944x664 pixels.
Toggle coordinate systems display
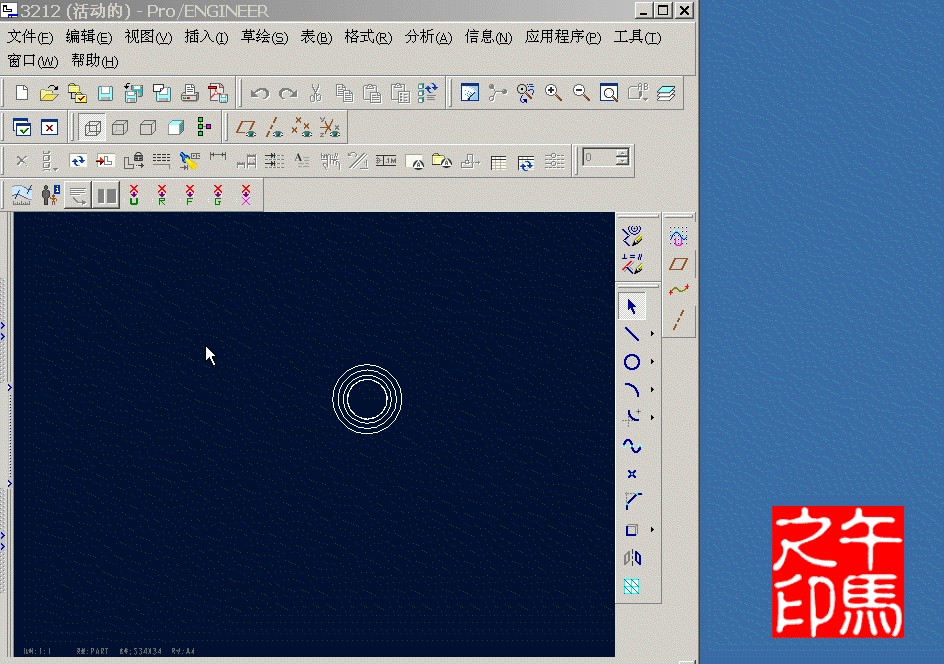[330, 128]
